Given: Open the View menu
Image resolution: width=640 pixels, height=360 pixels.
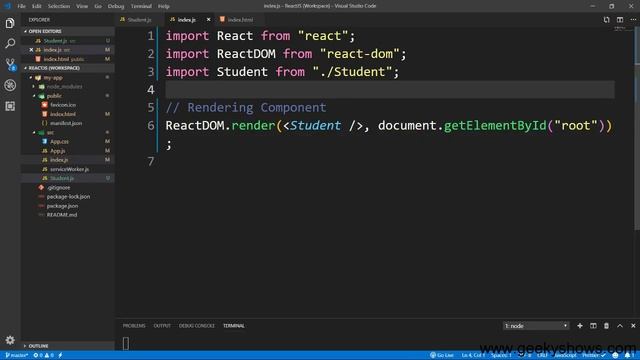Looking at the screenshot, I should coord(82,6).
